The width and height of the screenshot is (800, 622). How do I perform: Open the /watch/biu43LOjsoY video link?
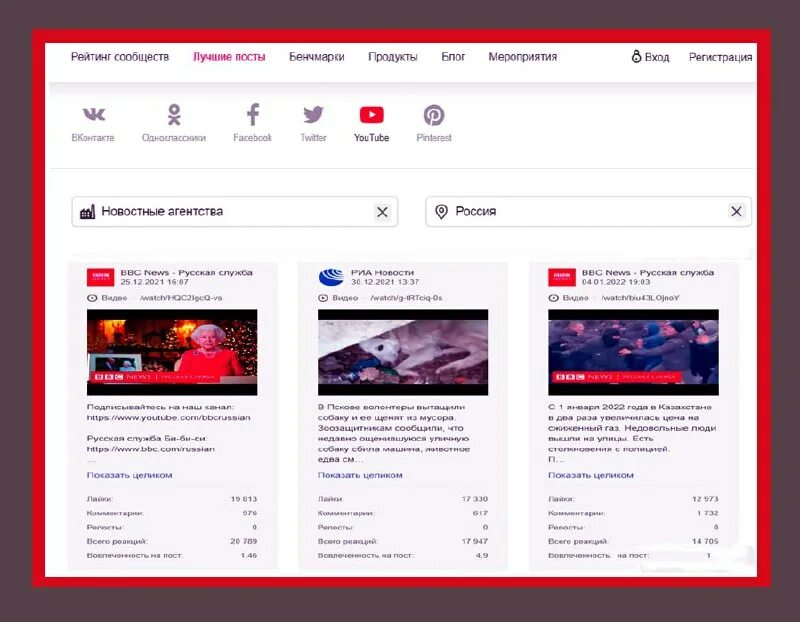pyautogui.click(x=640, y=298)
